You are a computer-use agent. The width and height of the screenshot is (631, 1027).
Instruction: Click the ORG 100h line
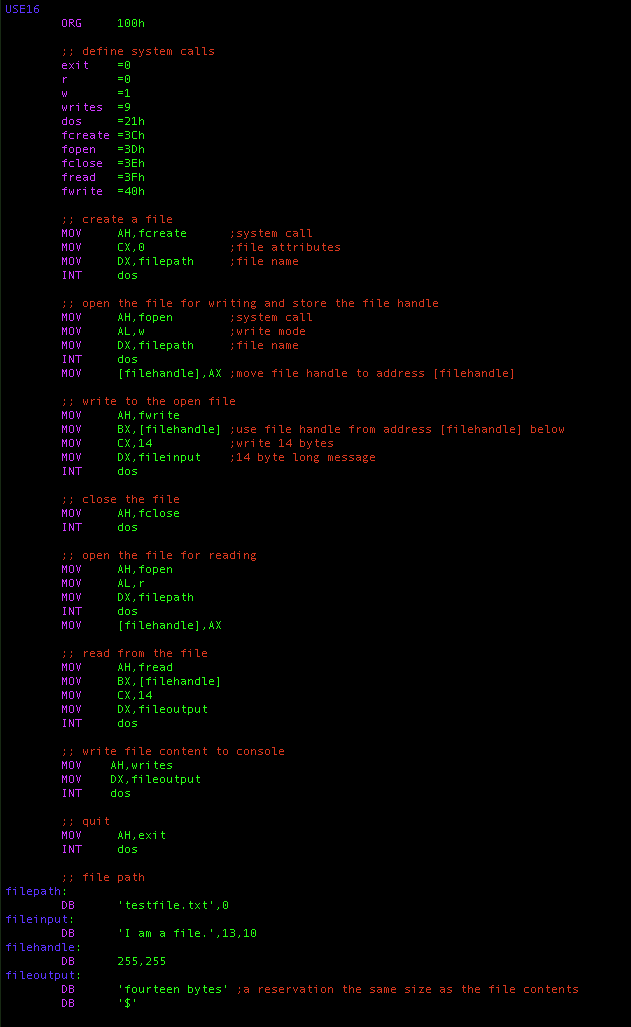pyautogui.click(x=103, y=23)
